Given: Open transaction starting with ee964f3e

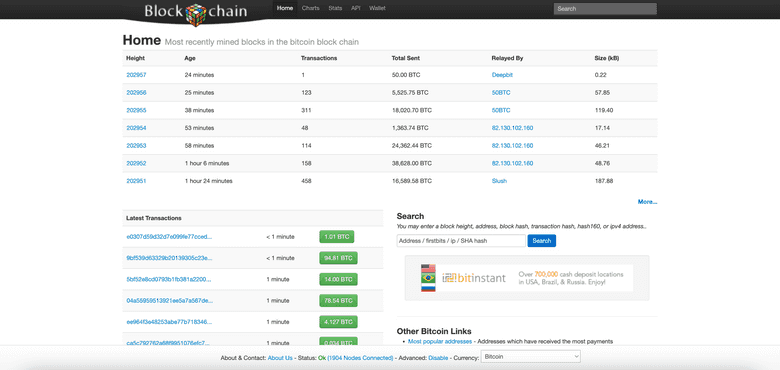Looking at the screenshot, I should point(169,322).
